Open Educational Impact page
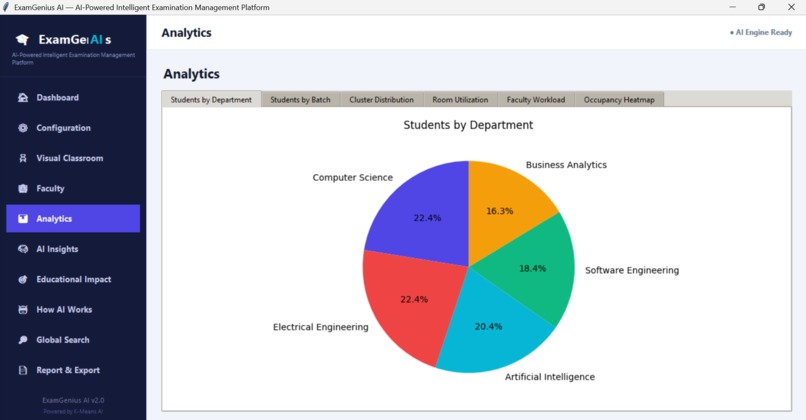This screenshot has width=806, height=420. [x=73, y=279]
